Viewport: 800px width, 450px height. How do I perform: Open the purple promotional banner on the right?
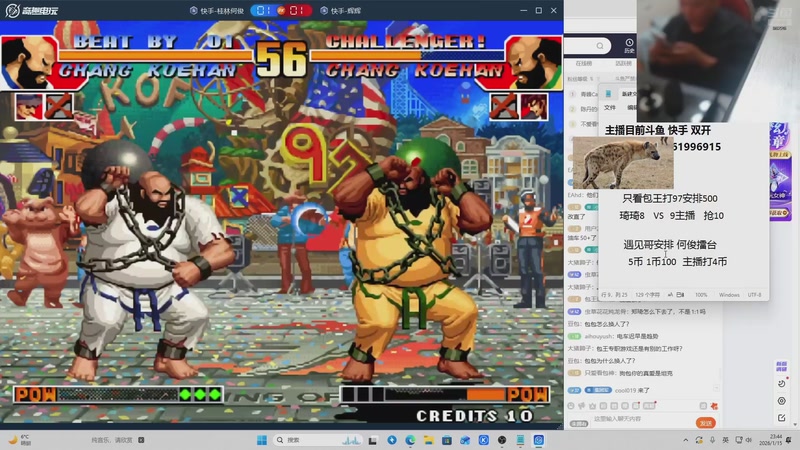tap(780, 172)
